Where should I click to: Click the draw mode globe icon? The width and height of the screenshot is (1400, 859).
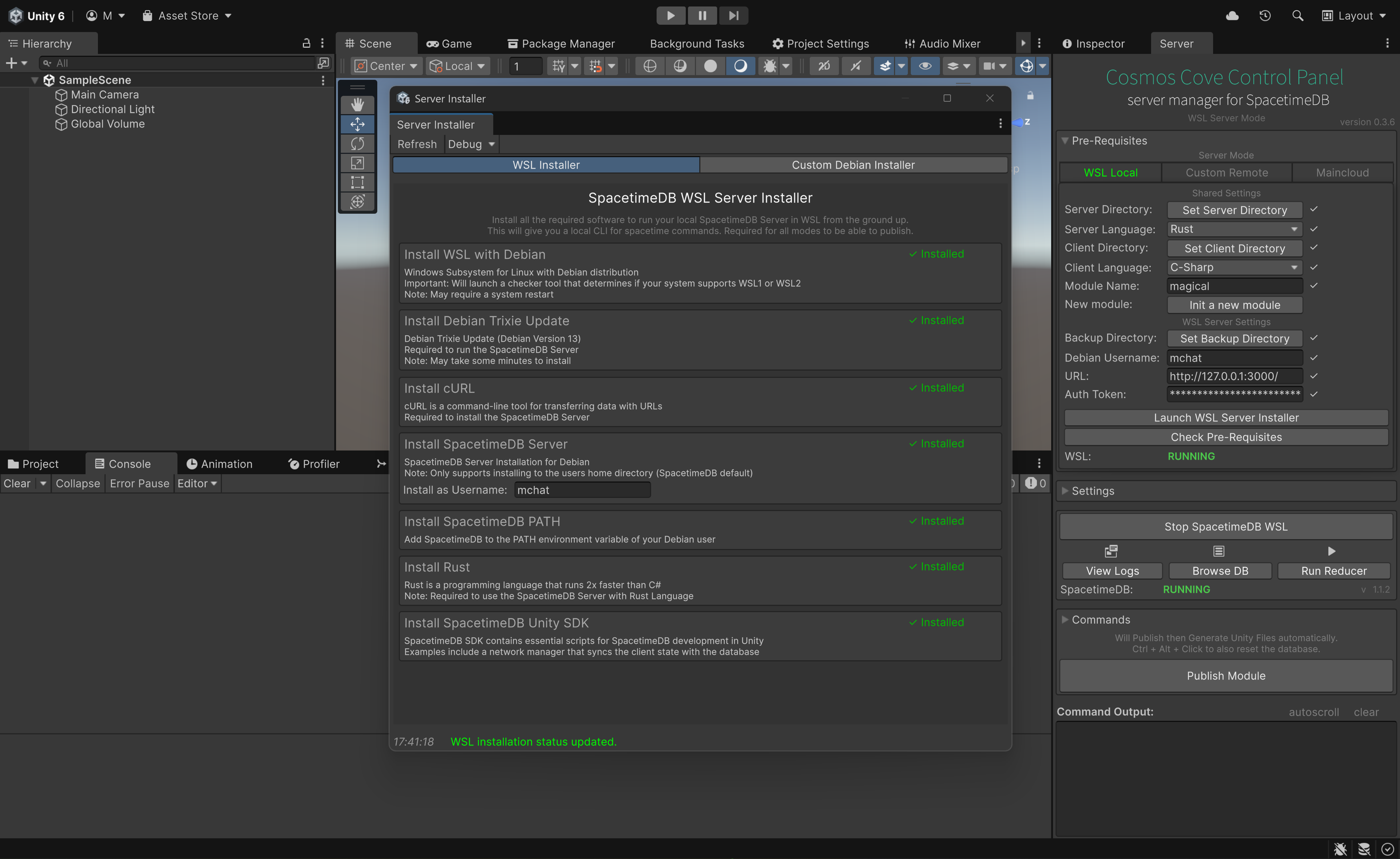[x=649, y=66]
